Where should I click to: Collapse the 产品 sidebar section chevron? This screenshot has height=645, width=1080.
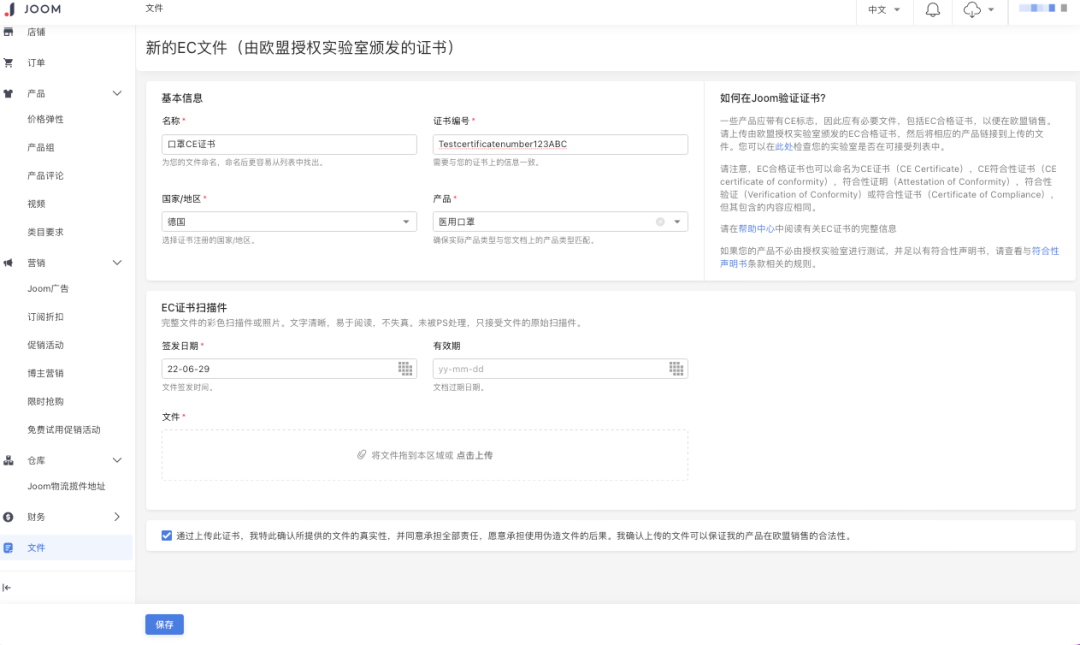(117, 94)
